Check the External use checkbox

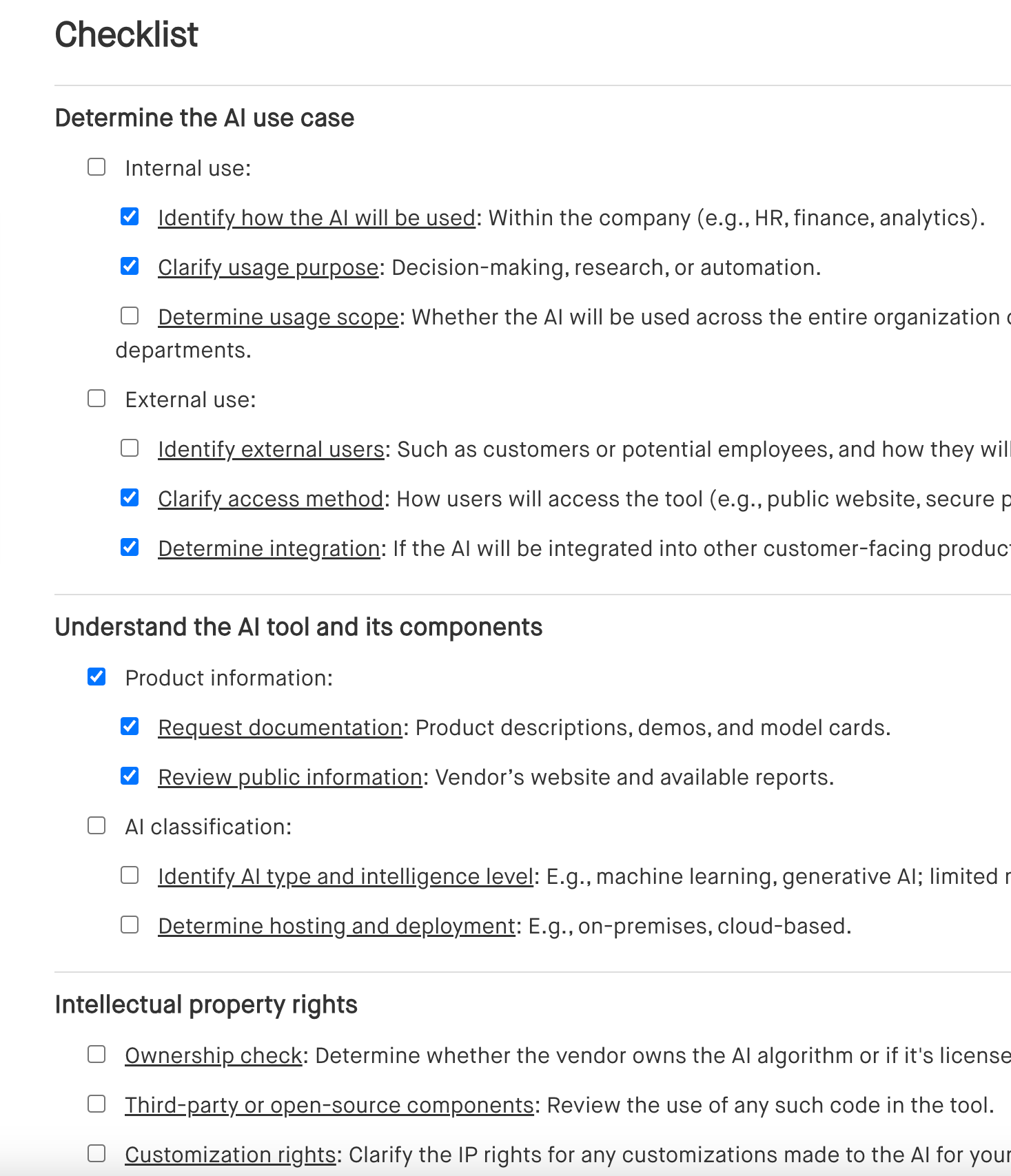[x=96, y=398]
